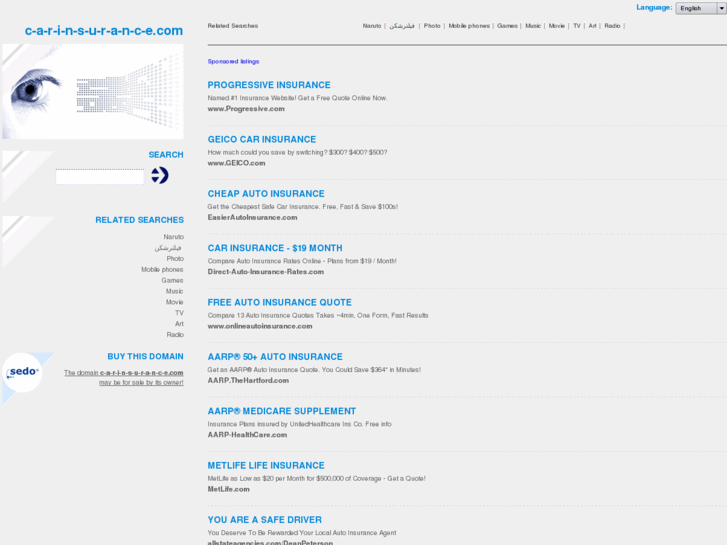Select Mobile phones in top related searches
Image resolution: width=727 pixels, height=545 pixels.
(x=469, y=26)
